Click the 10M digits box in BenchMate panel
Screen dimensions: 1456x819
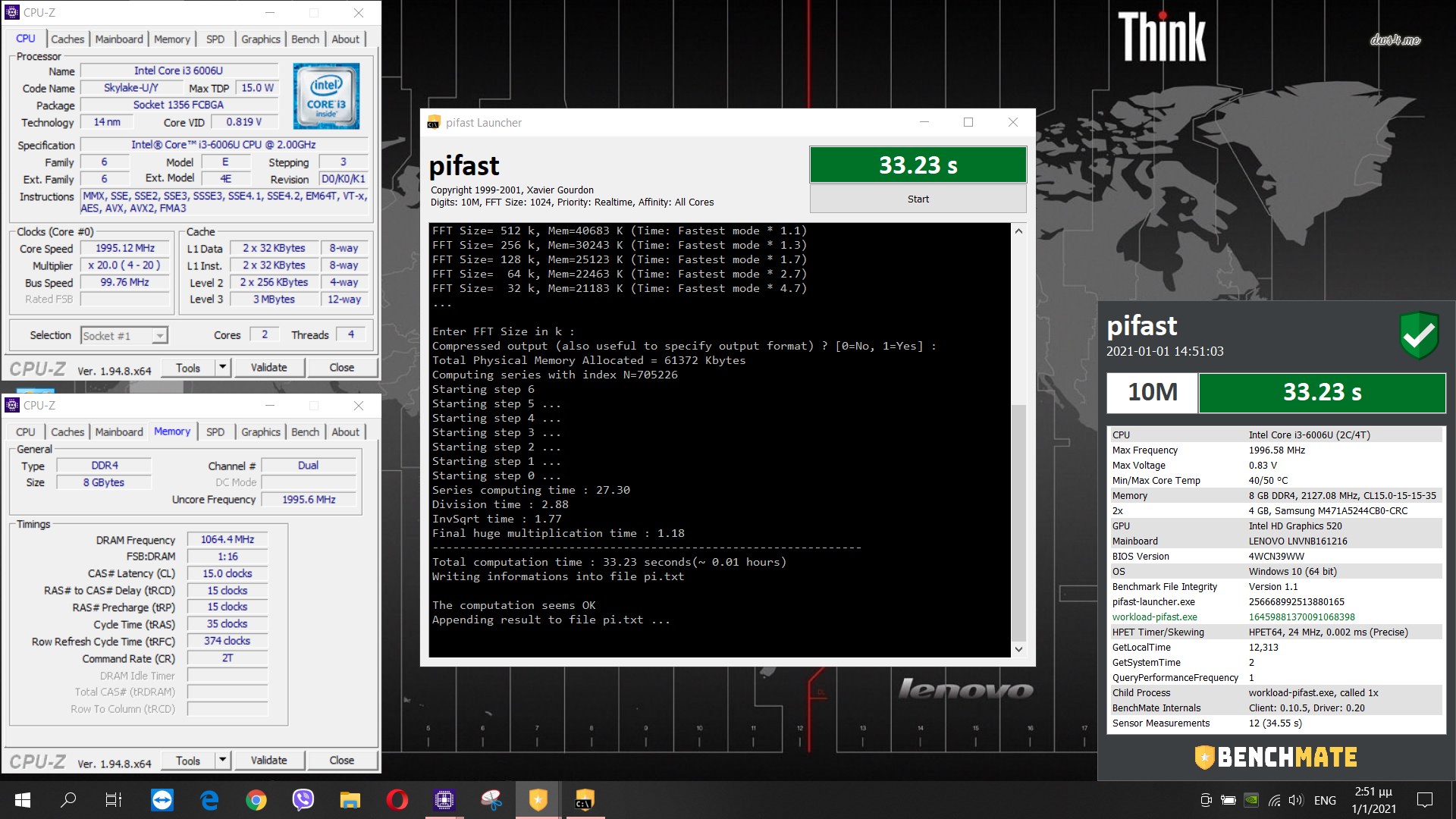tap(1152, 393)
